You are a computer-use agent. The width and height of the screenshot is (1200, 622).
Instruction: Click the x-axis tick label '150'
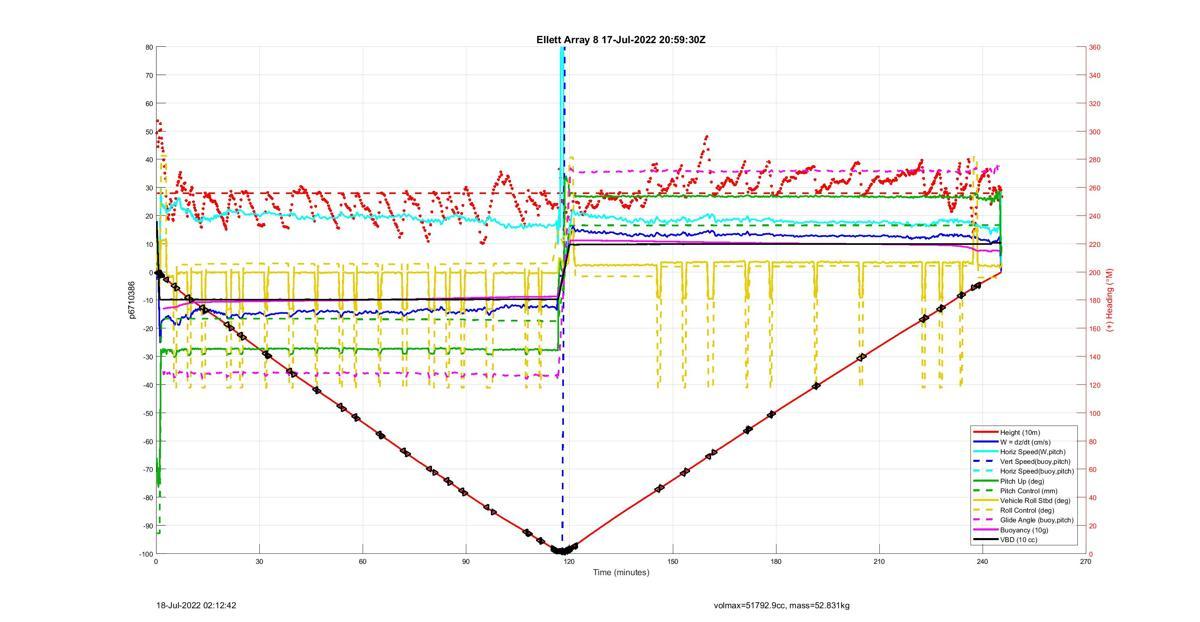(673, 562)
